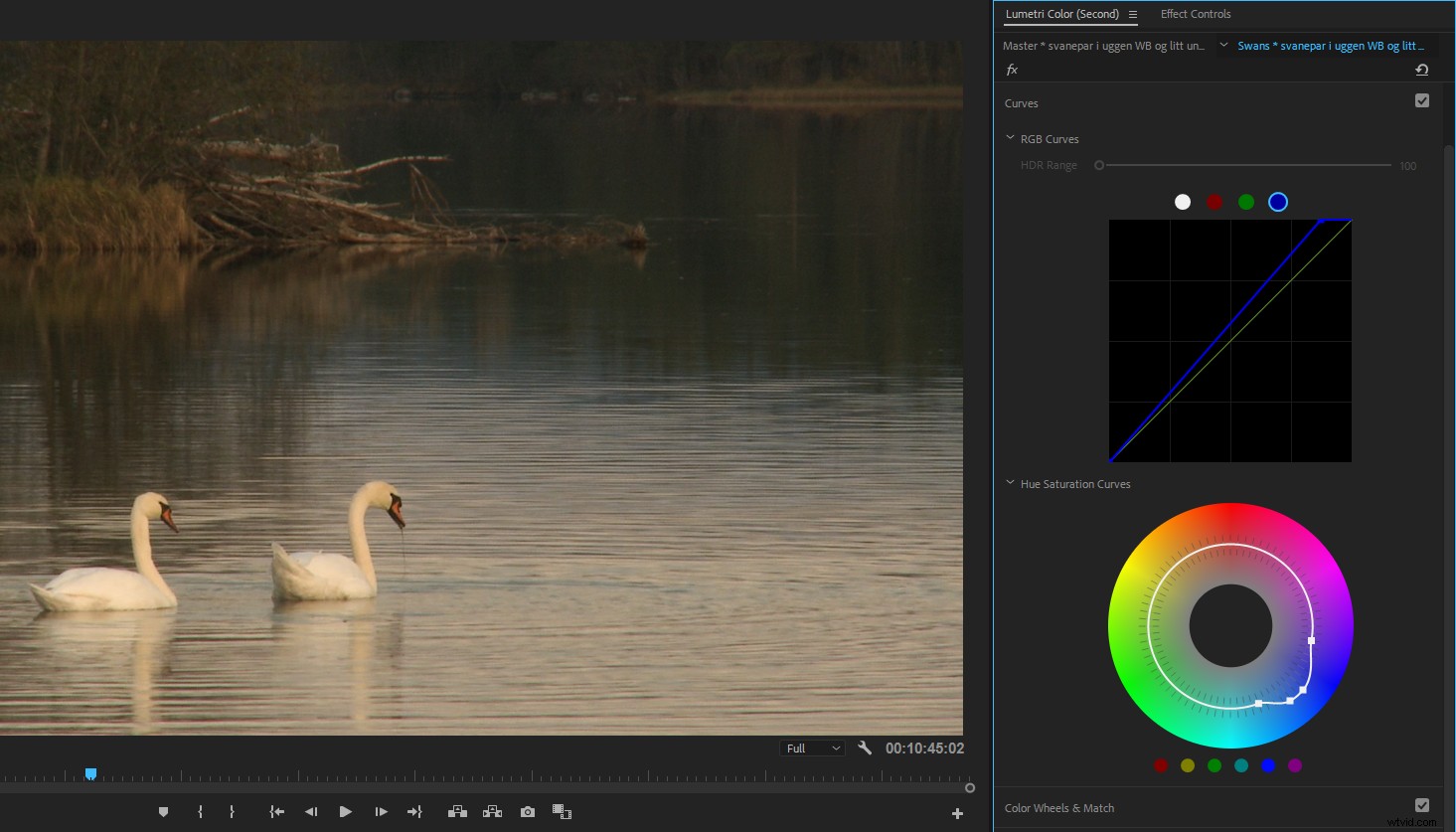
Task: Reset the Lumetri Color effect
Action: pos(1421,70)
